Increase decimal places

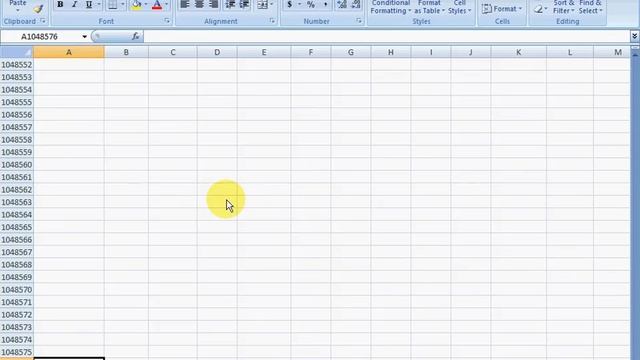[342, 4]
